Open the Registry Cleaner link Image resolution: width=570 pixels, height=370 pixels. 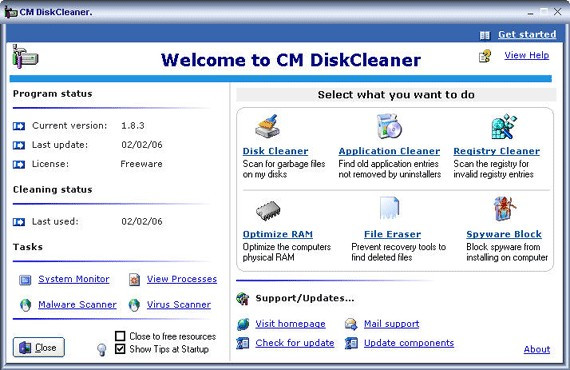click(x=497, y=151)
